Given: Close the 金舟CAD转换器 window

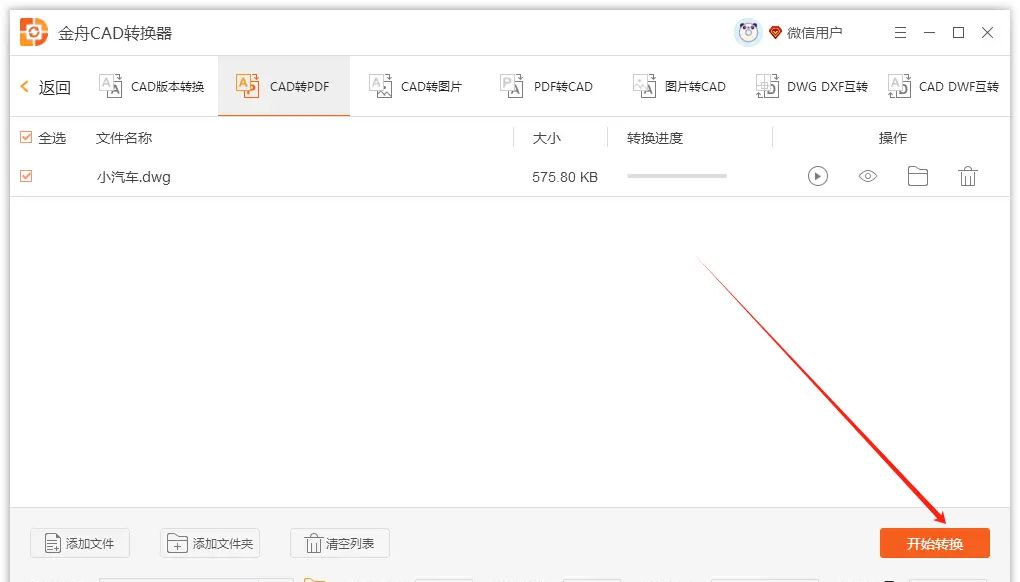Looking at the screenshot, I should point(987,33).
